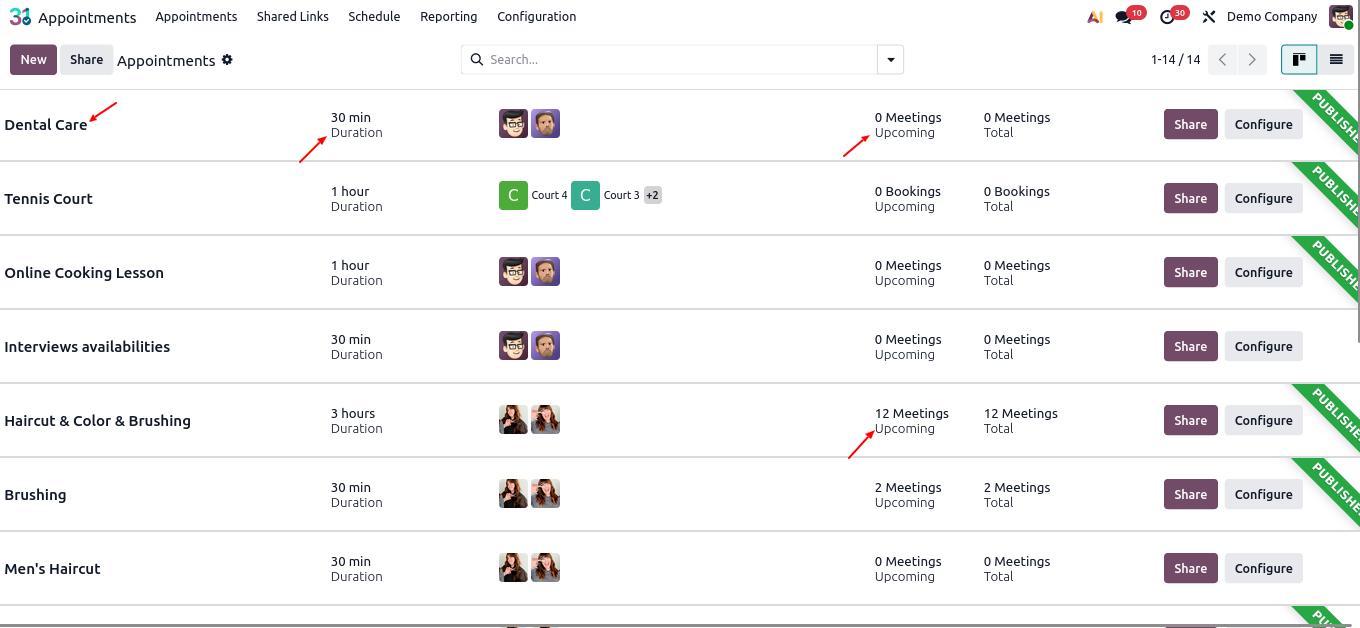Open the Reporting menu
1360x628 pixels.
[448, 17]
